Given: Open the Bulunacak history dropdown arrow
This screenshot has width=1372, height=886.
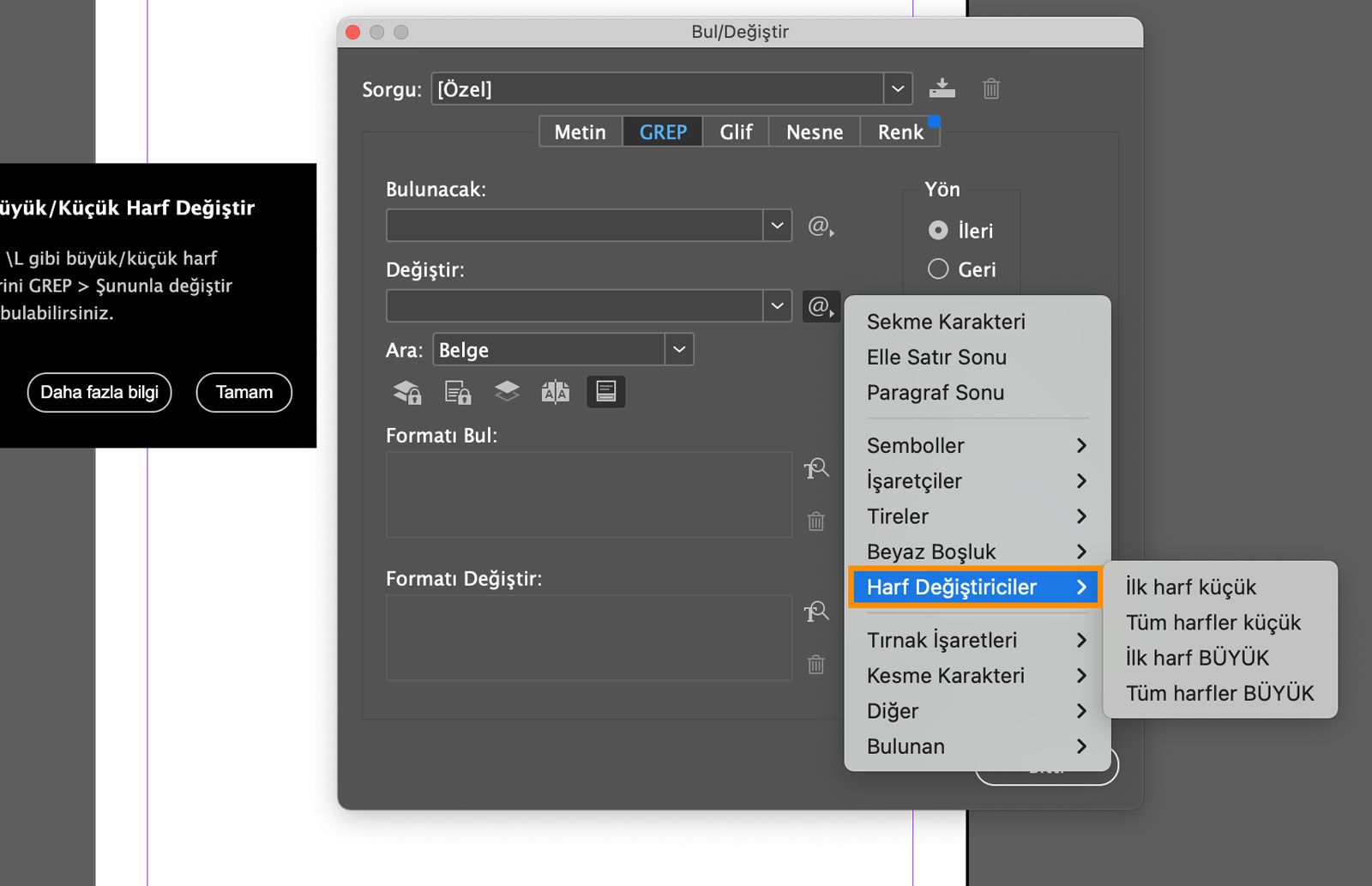Looking at the screenshot, I should coord(777,226).
